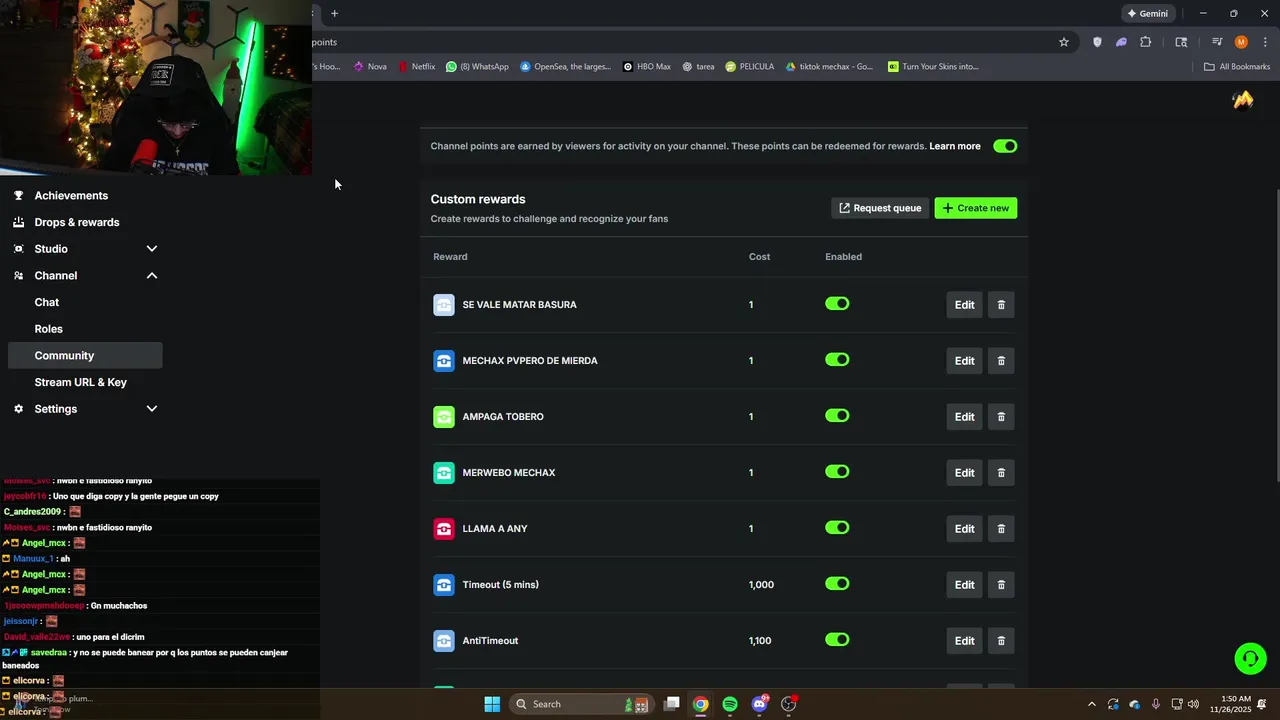Select Community in the sidebar
Viewport: 1280px width, 720px height.
85,356
